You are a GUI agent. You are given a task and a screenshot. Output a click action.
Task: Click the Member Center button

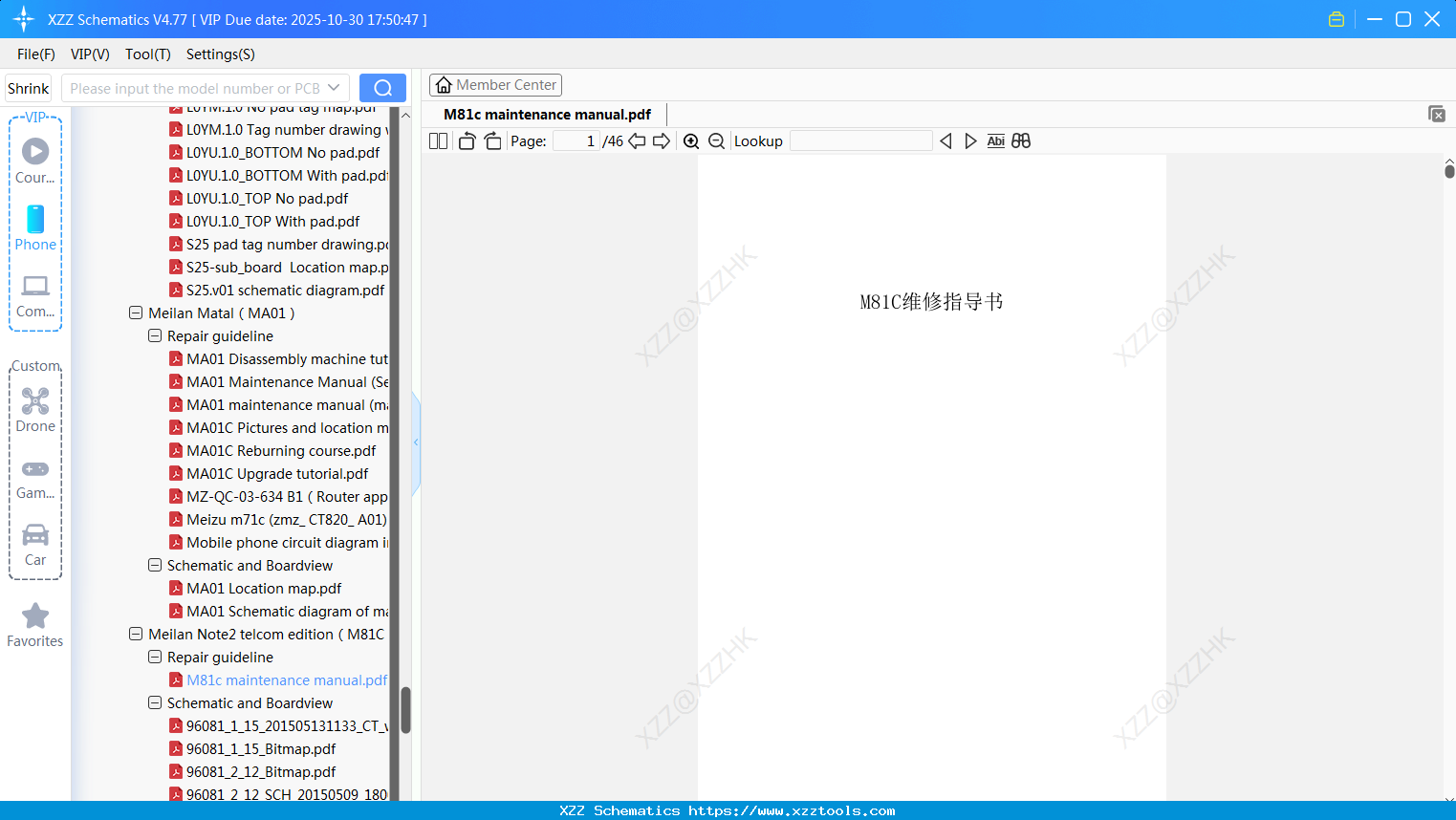[x=495, y=84]
